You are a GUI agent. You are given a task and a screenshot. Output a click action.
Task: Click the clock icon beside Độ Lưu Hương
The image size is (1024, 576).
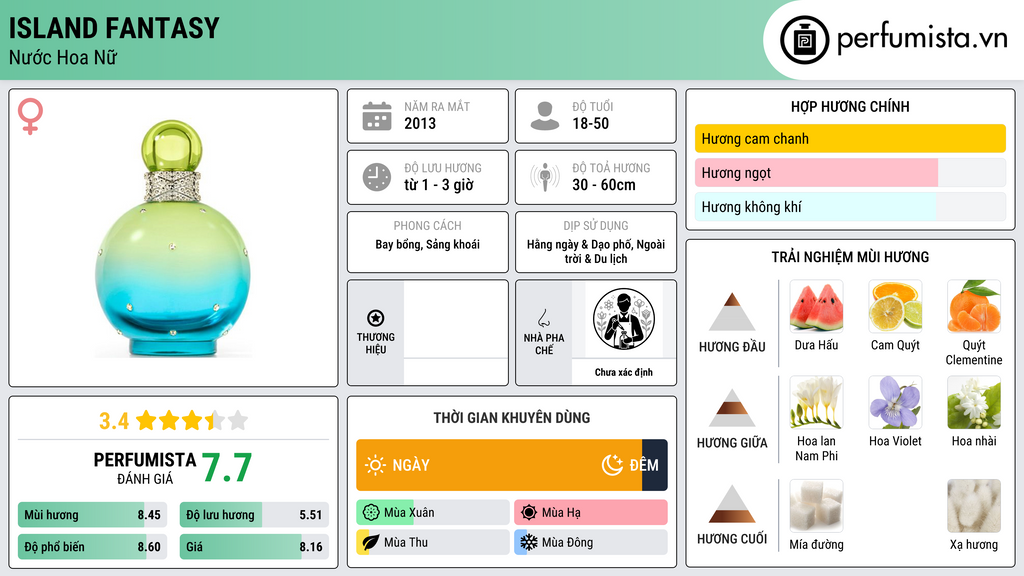tap(377, 177)
